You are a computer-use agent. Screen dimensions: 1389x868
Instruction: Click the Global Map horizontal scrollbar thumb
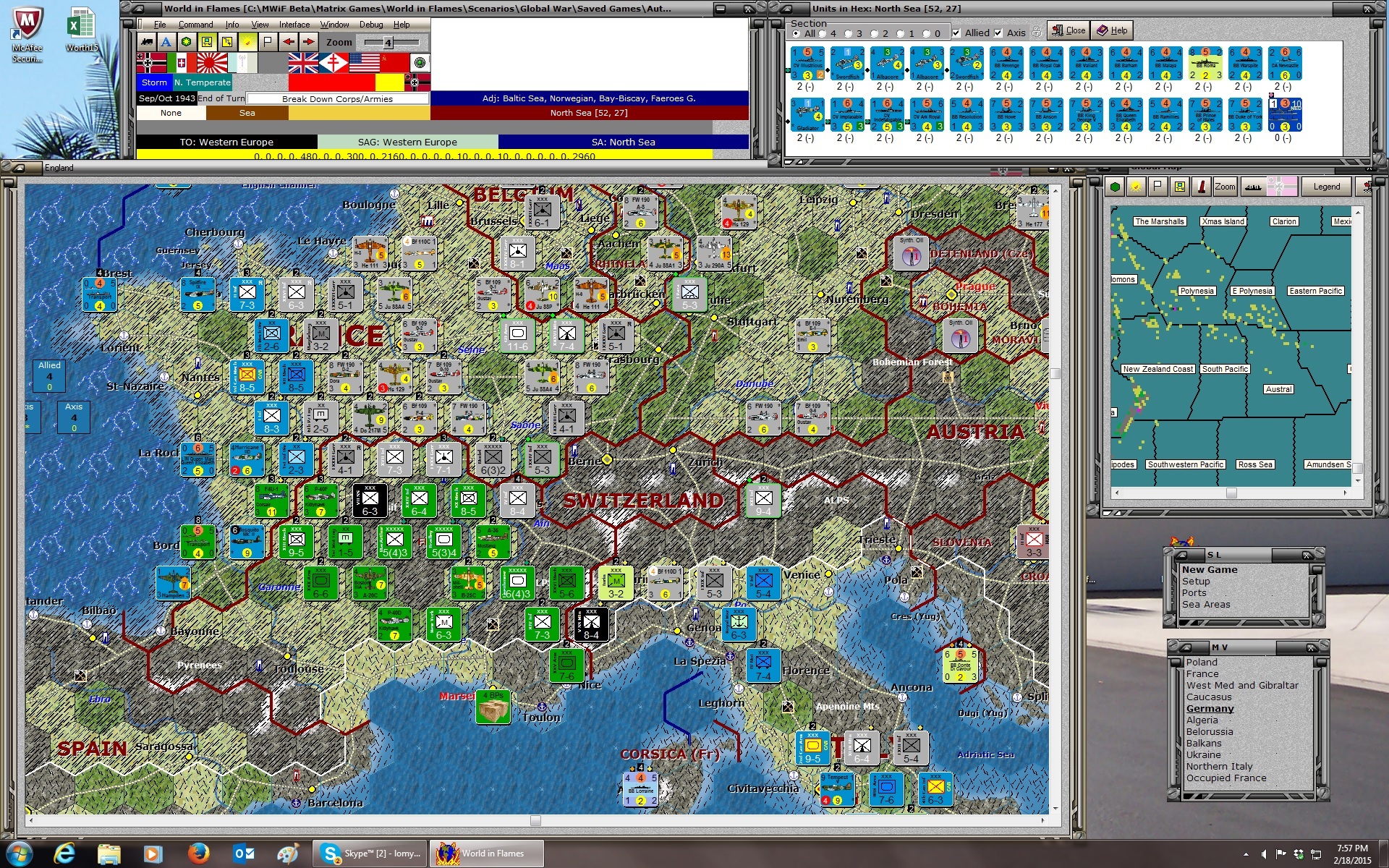click(x=1231, y=493)
